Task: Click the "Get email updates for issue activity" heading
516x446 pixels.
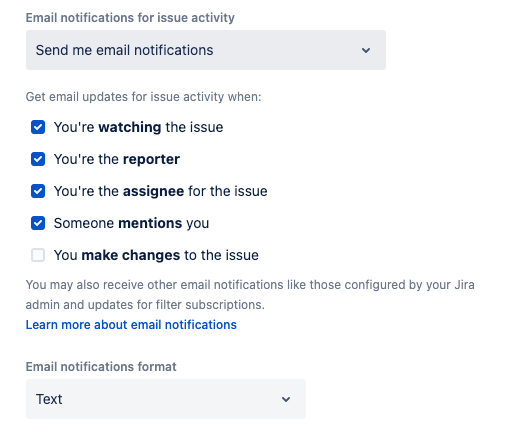Action: pyautogui.click(x=143, y=97)
